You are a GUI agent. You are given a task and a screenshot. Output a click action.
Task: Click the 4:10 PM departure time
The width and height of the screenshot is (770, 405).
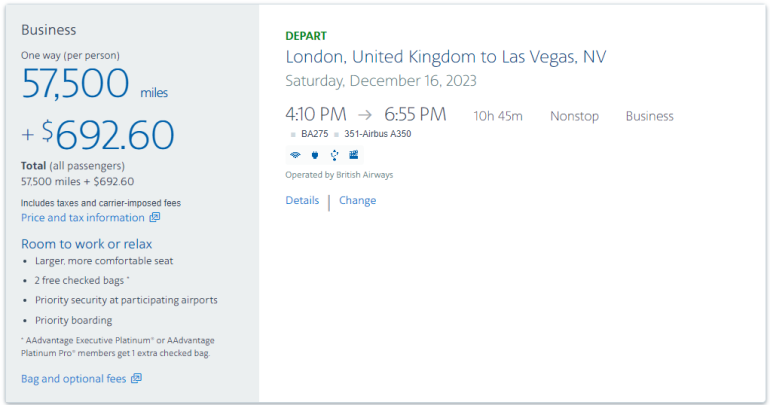(x=315, y=115)
